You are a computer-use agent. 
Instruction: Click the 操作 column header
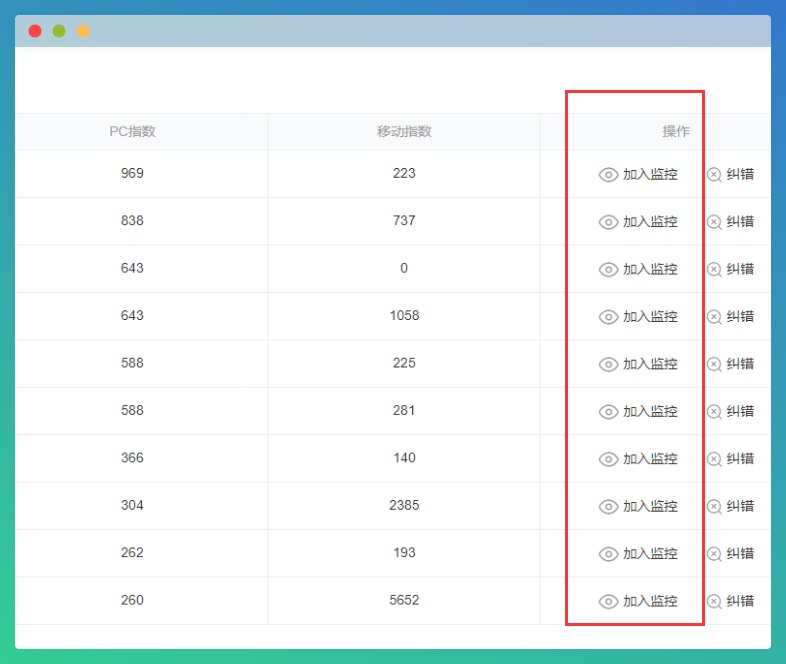tap(676, 132)
